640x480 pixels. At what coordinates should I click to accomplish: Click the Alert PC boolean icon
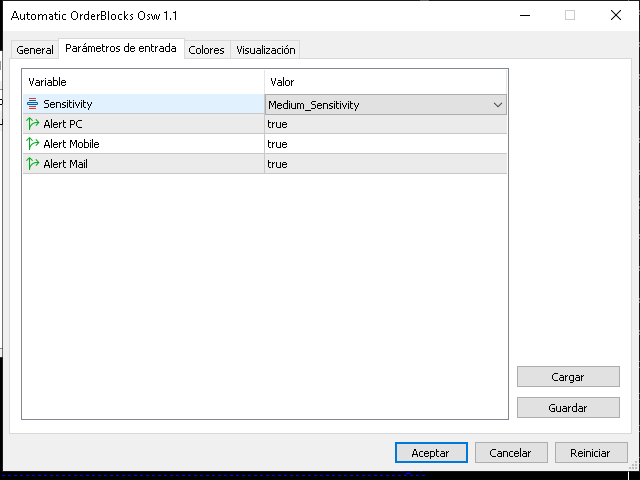coord(32,124)
